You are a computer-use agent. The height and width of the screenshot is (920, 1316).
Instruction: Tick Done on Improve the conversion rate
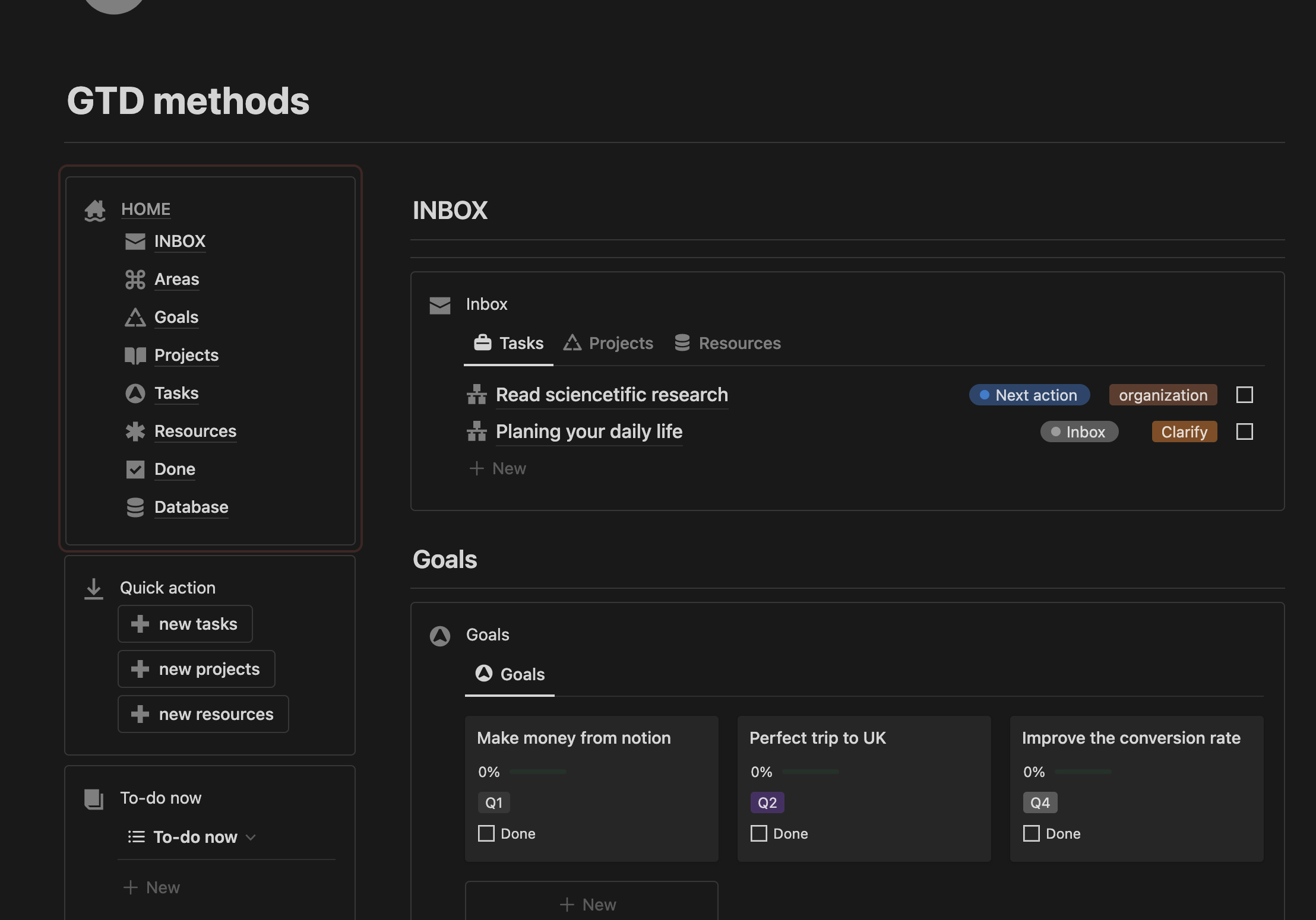(x=1032, y=833)
